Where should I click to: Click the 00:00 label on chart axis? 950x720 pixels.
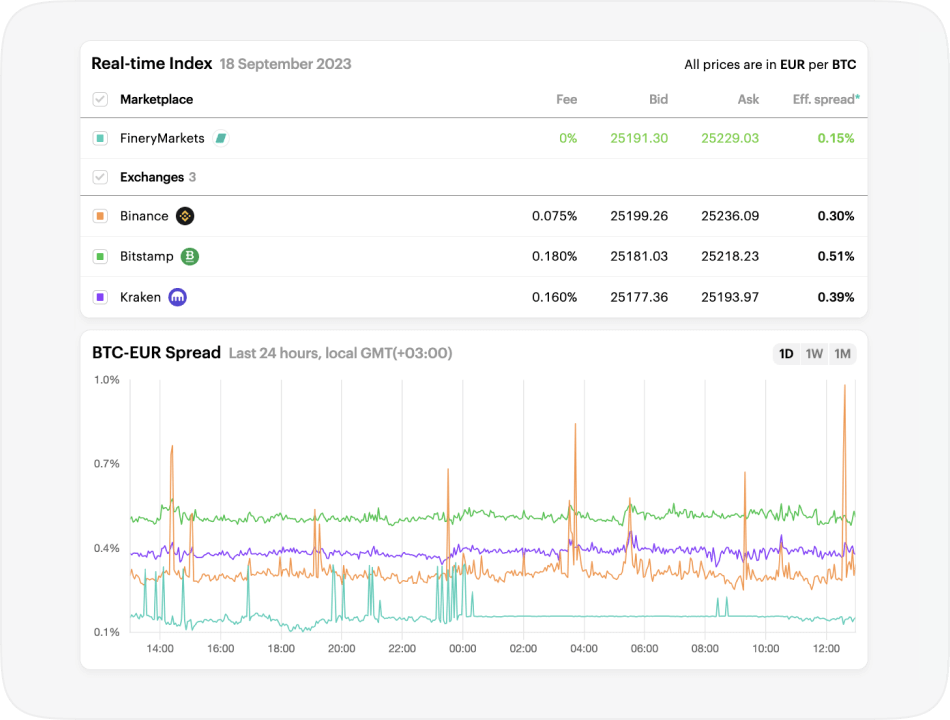(462, 649)
